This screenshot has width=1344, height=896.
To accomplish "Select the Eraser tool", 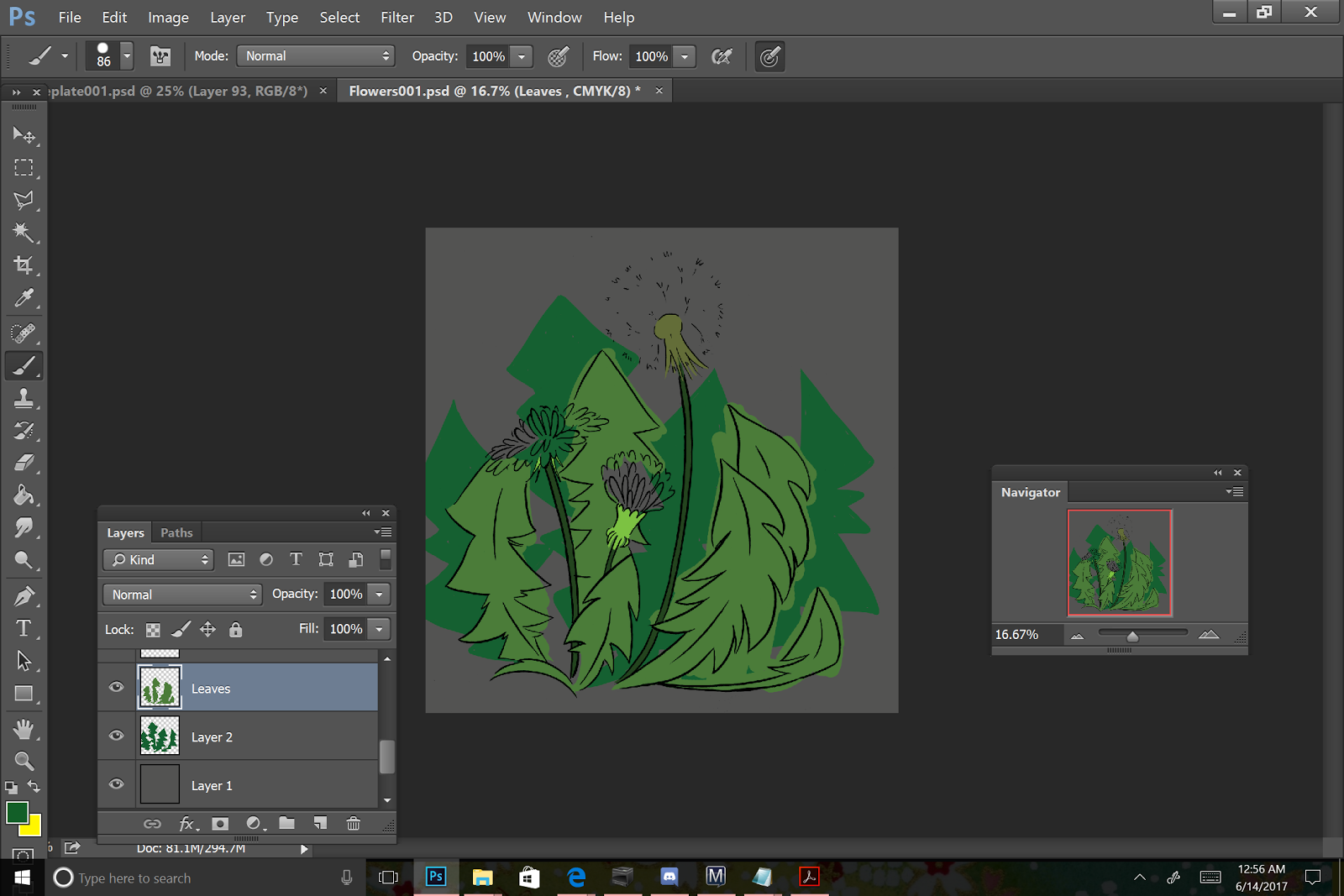I will pyautogui.click(x=24, y=463).
